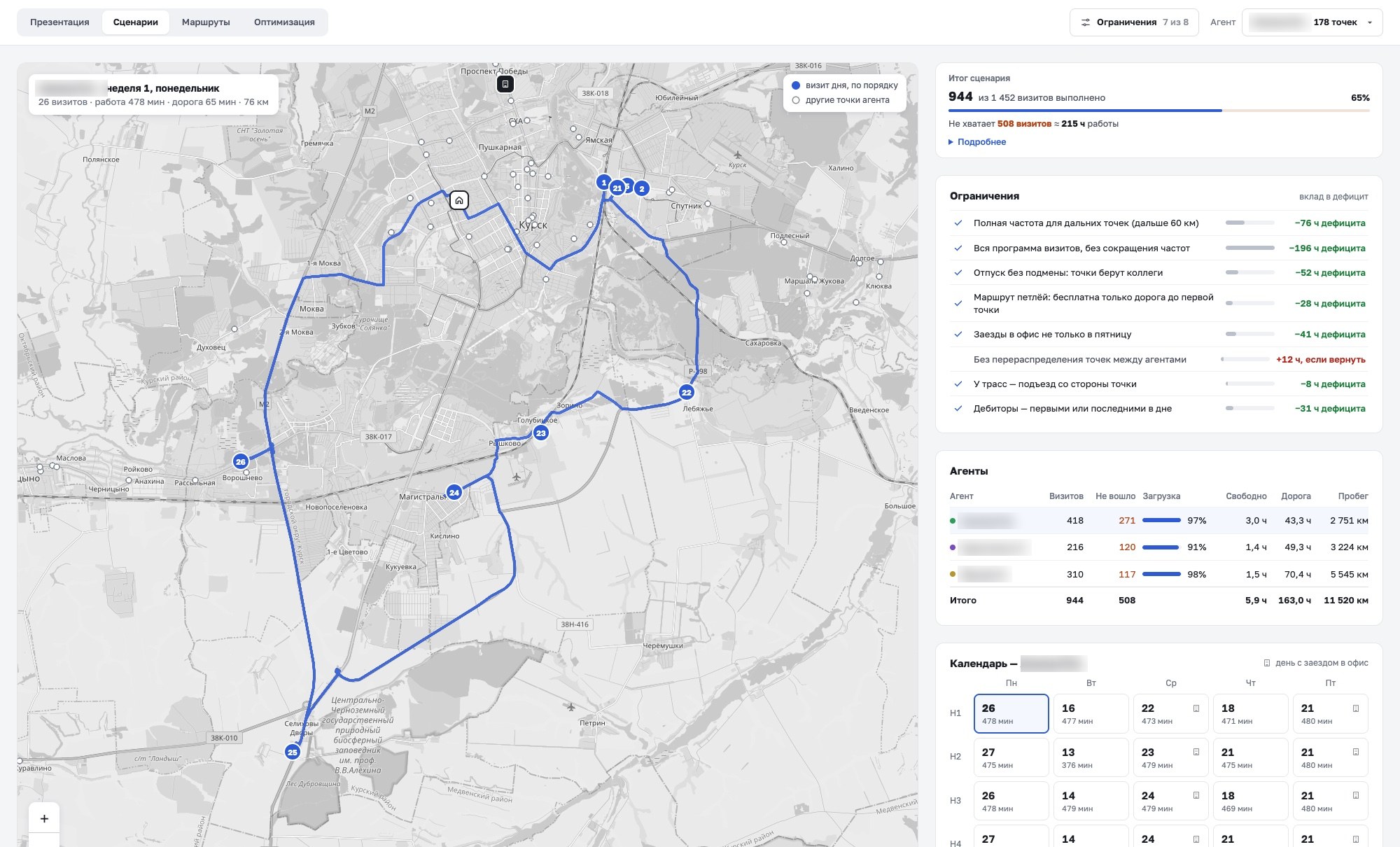Viewport: 1400px width, 847px height.
Task: Zoom in with the map plus button
Action: [x=44, y=818]
